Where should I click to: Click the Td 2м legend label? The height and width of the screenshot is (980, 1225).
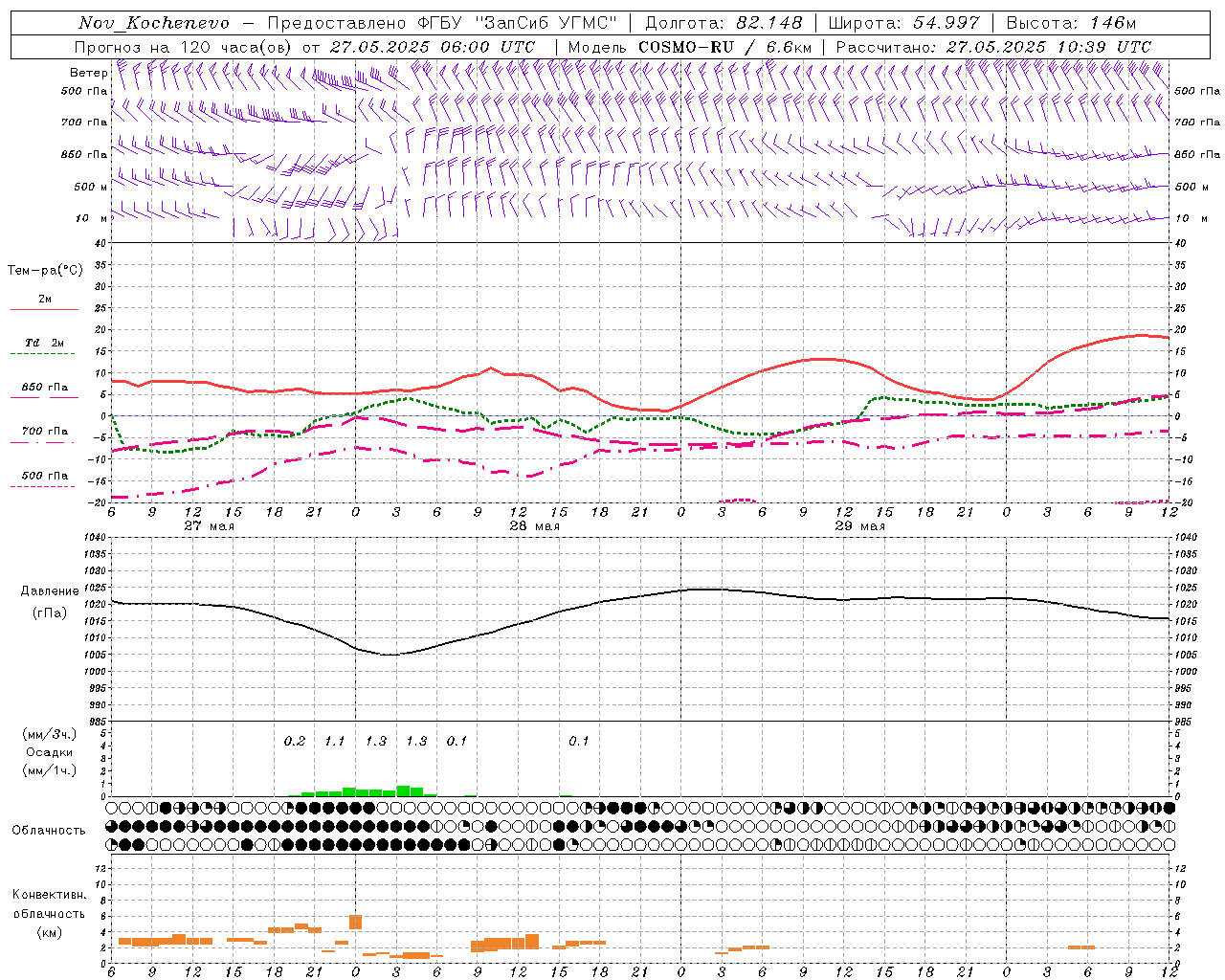point(45,343)
